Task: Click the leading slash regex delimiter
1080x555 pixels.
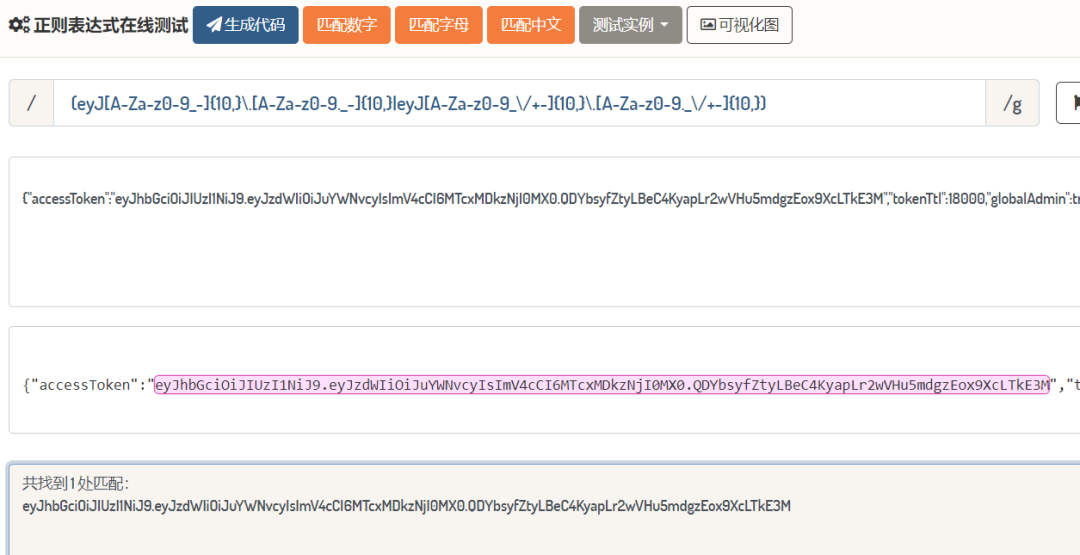Action: point(31,103)
